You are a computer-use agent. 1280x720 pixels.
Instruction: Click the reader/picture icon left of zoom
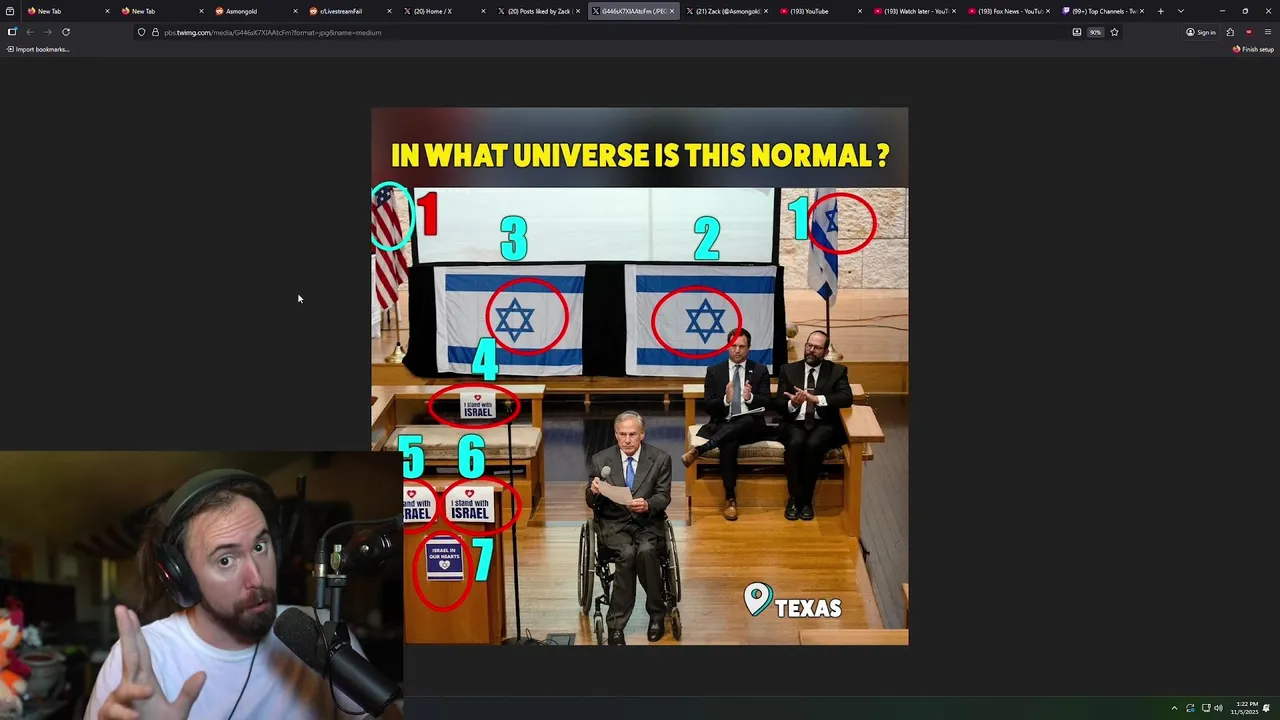pyautogui.click(x=1077, y=32)
